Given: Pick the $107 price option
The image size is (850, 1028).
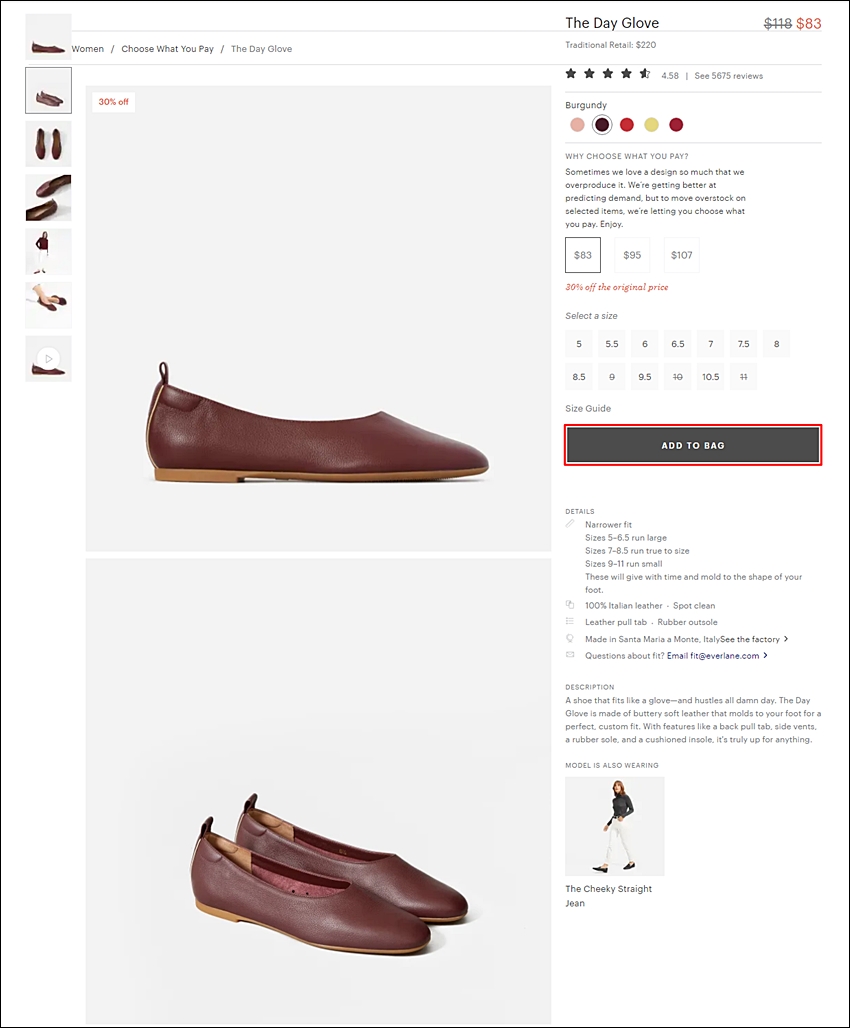Looking at the screenshot, I should [681, 255].
